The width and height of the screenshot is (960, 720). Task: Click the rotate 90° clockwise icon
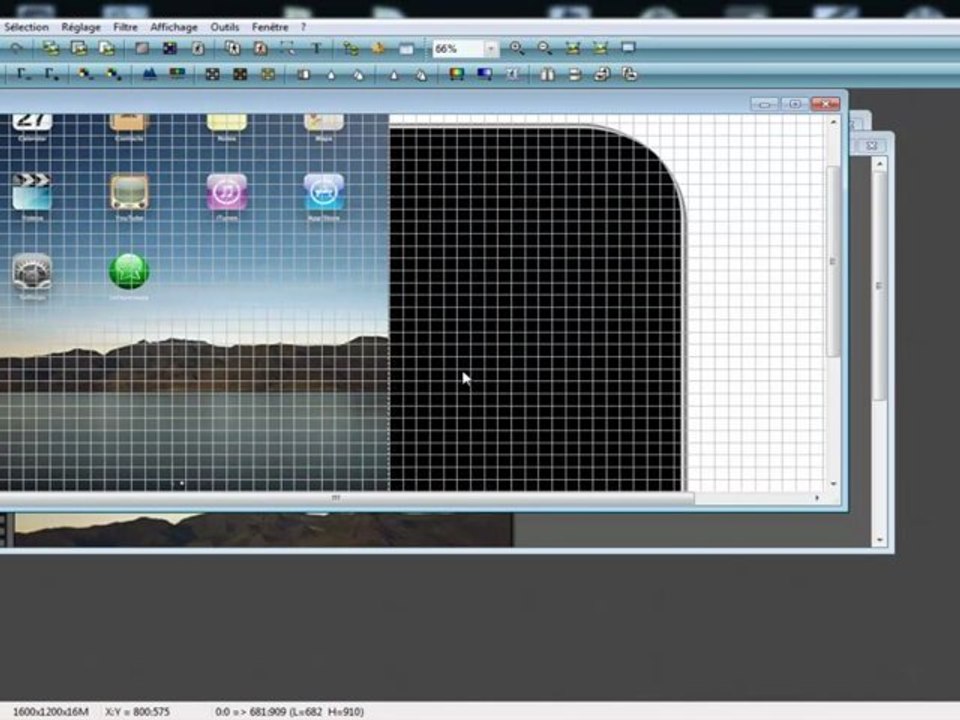[630, 74]
